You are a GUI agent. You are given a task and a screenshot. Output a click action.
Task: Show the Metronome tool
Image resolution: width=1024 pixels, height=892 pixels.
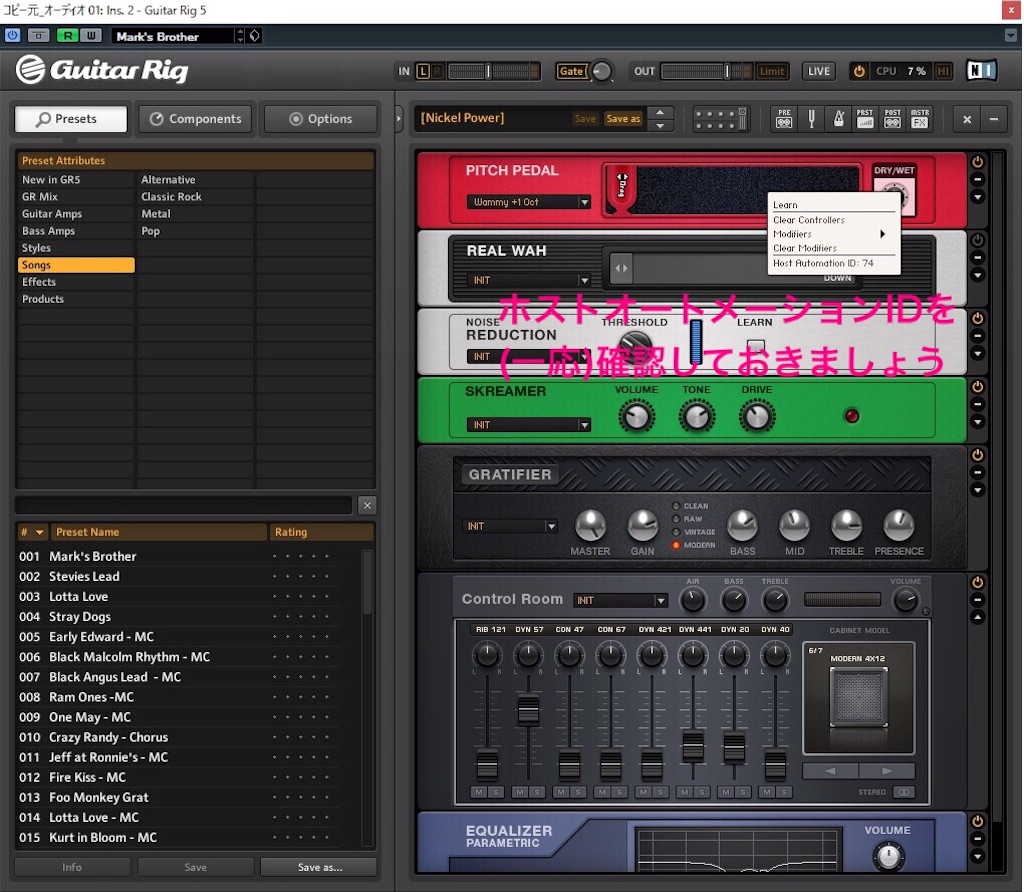[x=839, y=118]
